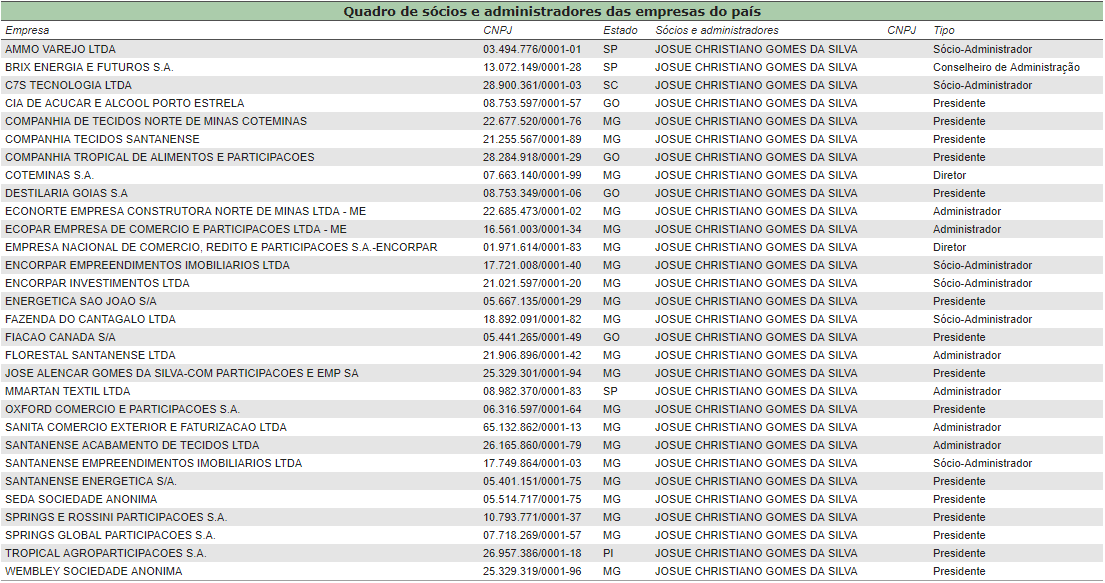
Task: Select FAZENDA DO CANTAGALO LTDA row name
Action: 90,319
